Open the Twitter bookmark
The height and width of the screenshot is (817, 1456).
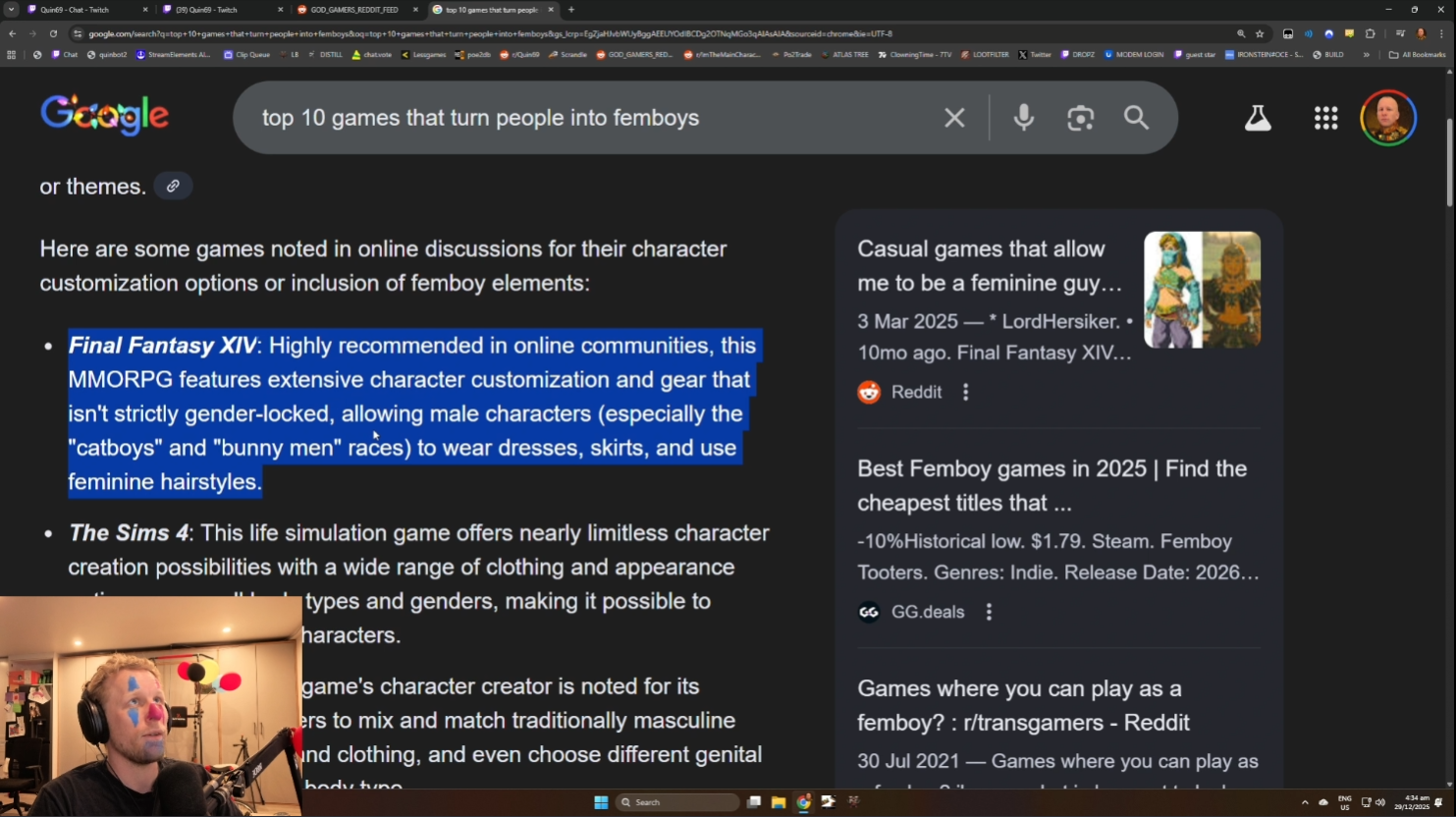point(1035,55)
